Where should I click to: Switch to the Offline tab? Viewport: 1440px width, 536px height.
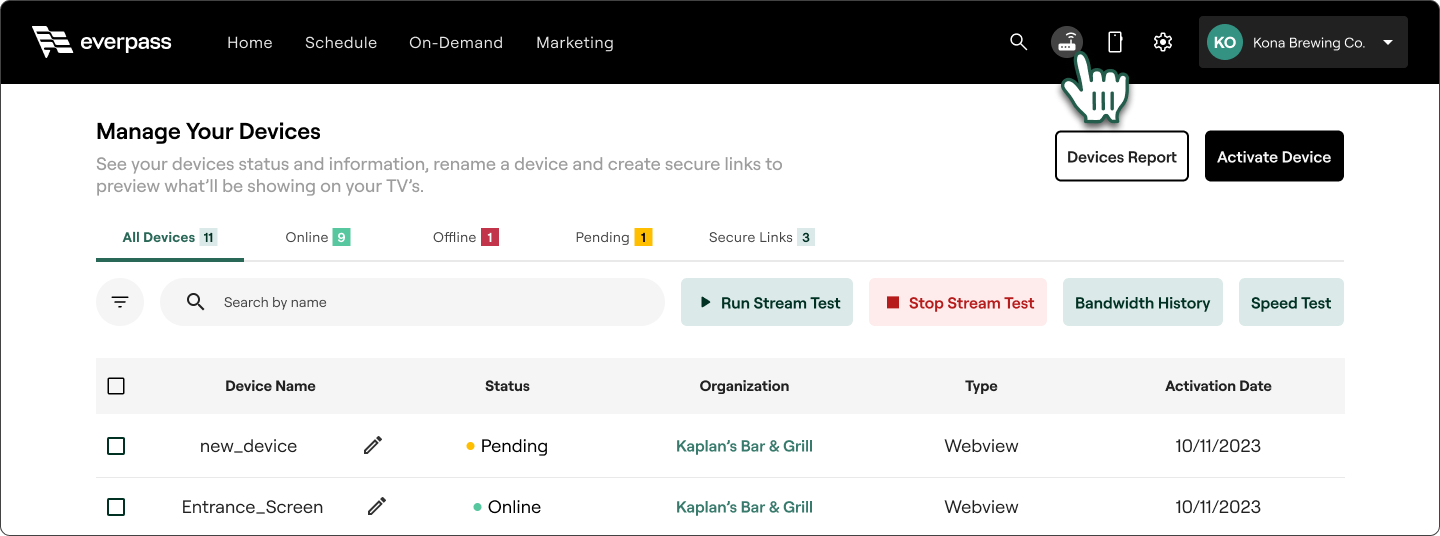pyautogui.click(x=466, y=237)
